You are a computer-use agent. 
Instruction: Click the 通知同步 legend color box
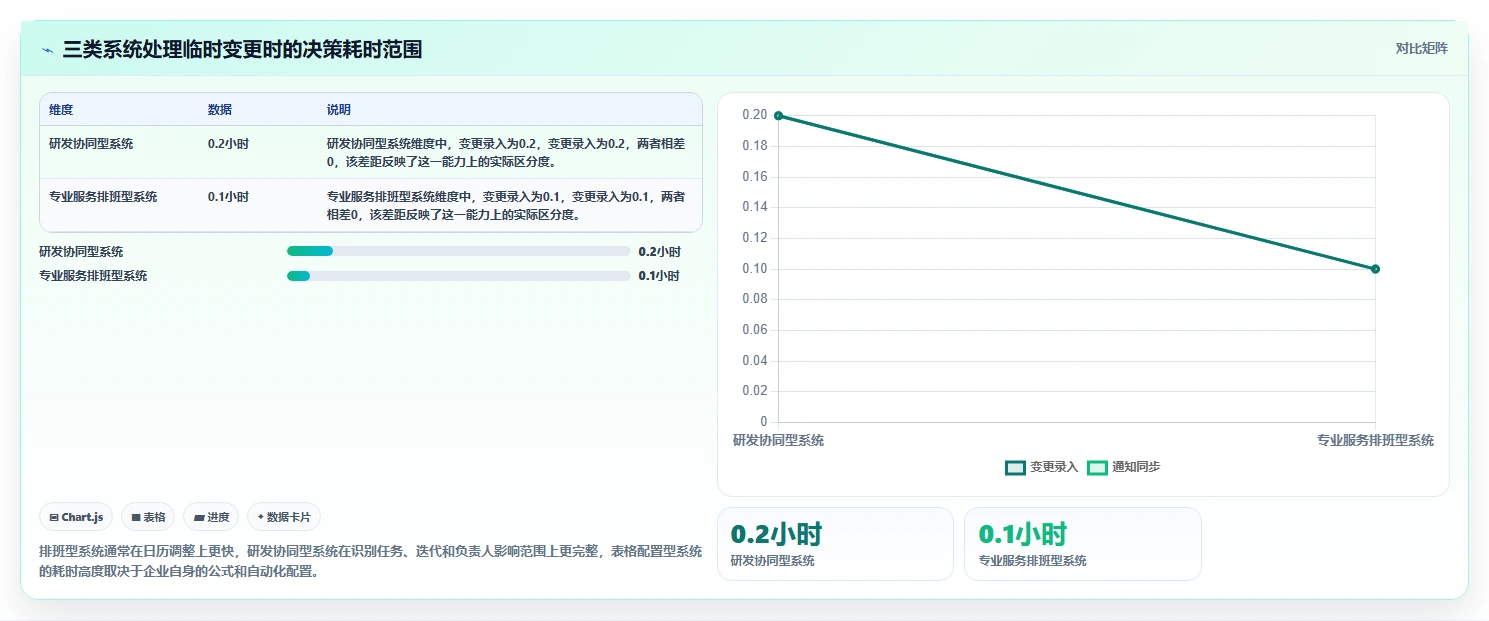pos(1098,467)
